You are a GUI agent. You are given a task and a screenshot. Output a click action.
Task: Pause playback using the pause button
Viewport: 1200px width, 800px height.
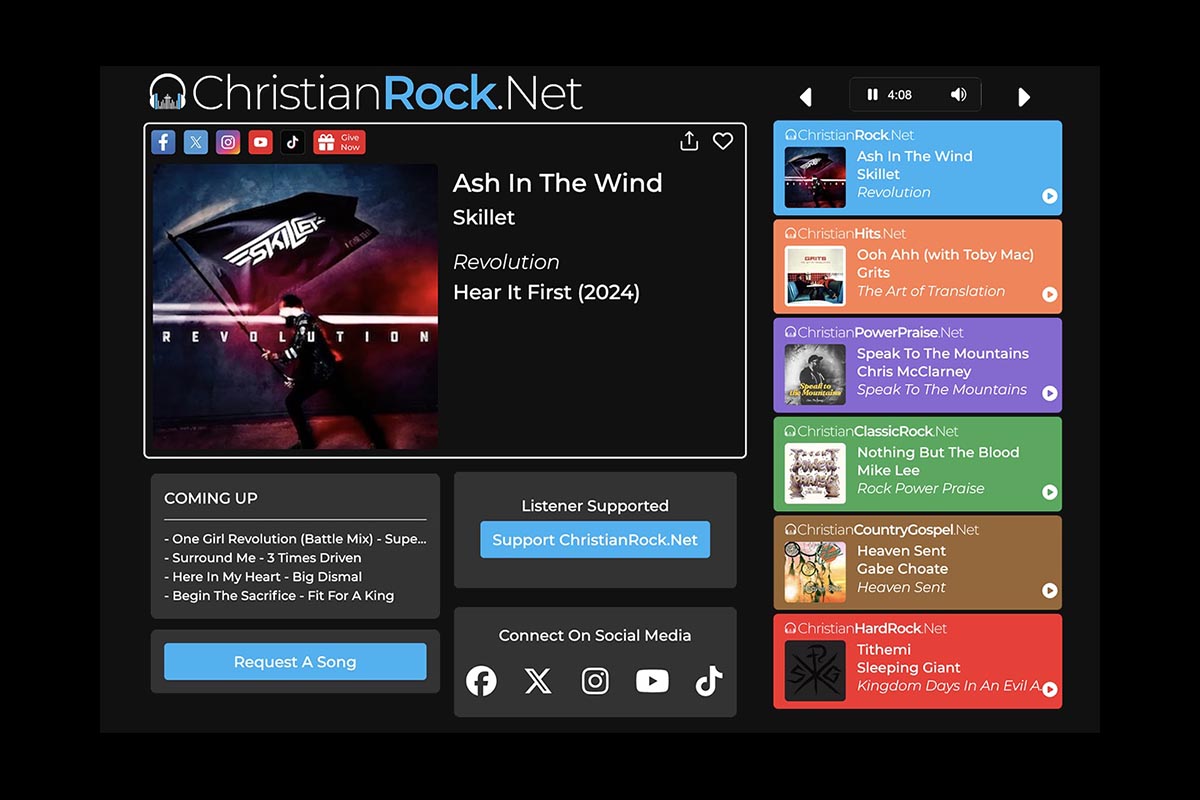(x=872, y=95)
